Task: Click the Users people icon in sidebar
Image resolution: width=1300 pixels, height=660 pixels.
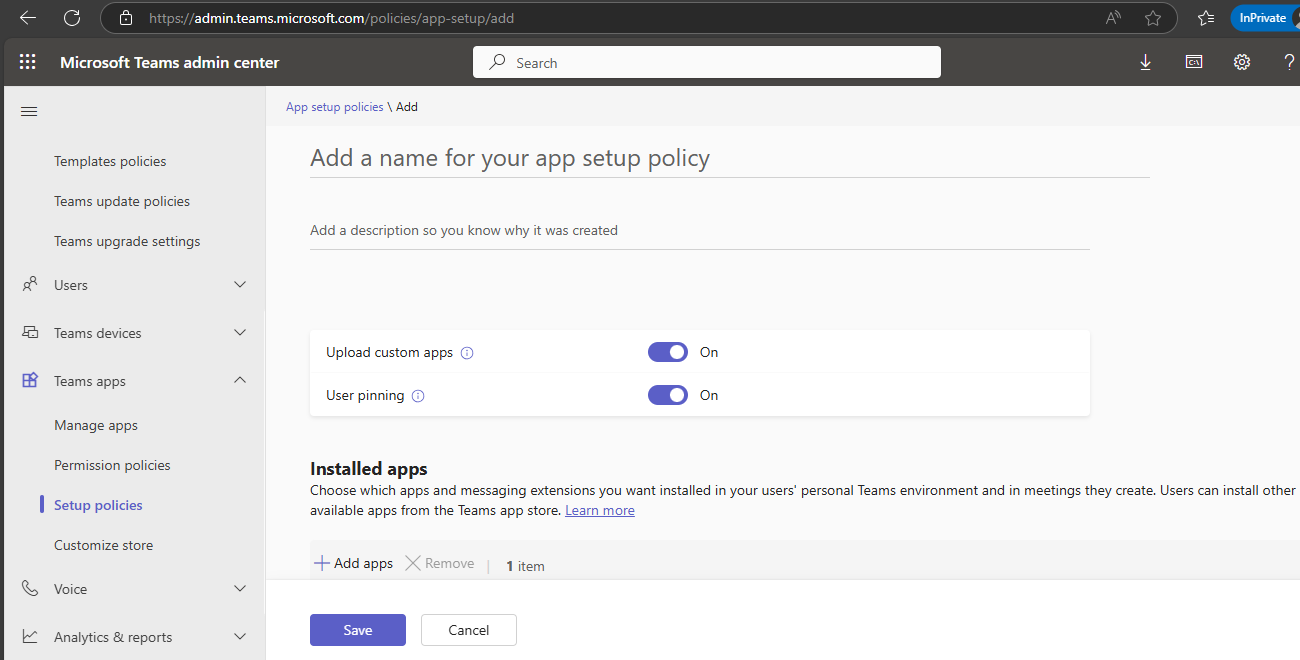Action: 30,285
